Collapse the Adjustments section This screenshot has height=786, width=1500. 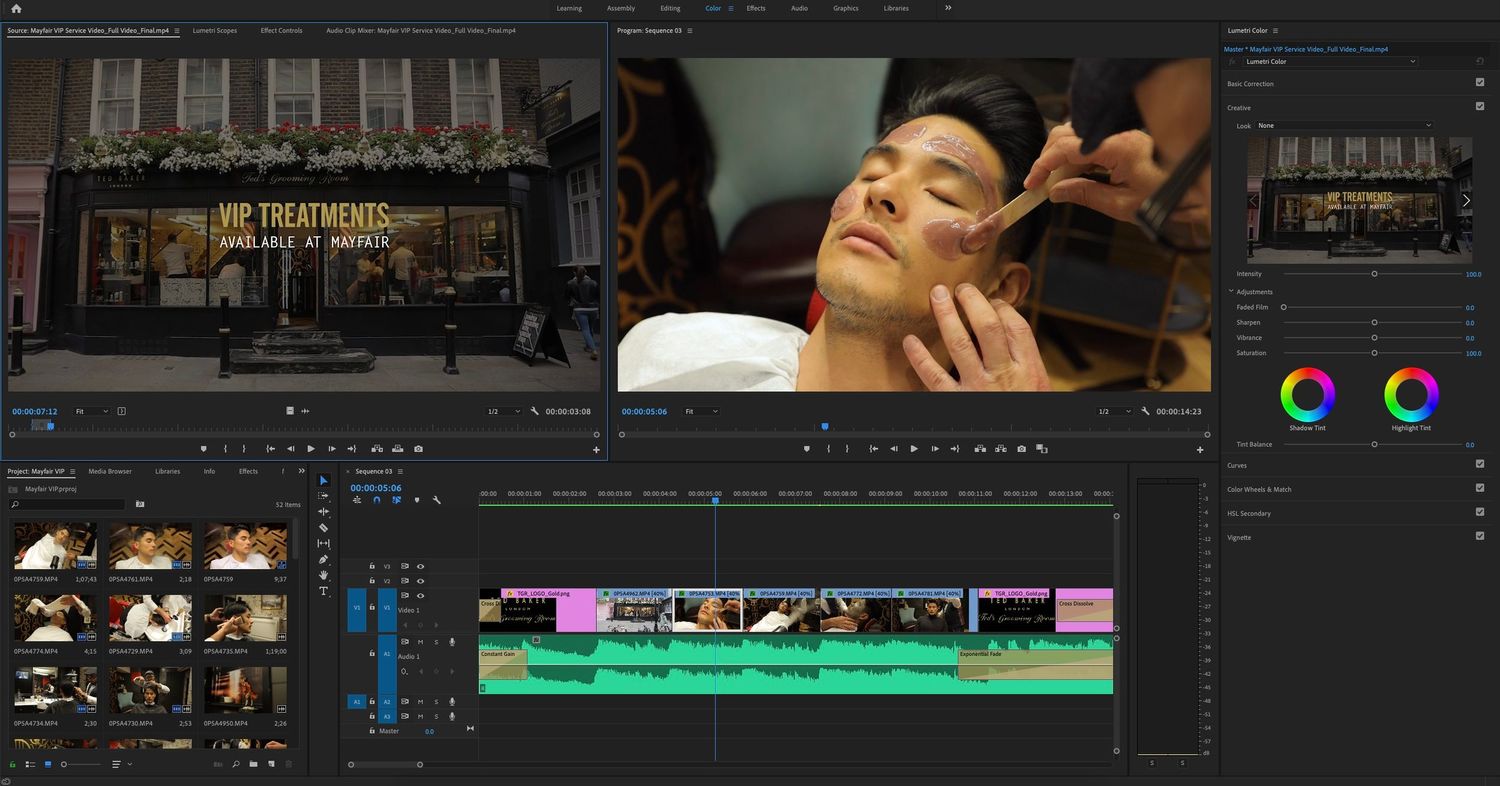click(1231, 292)
